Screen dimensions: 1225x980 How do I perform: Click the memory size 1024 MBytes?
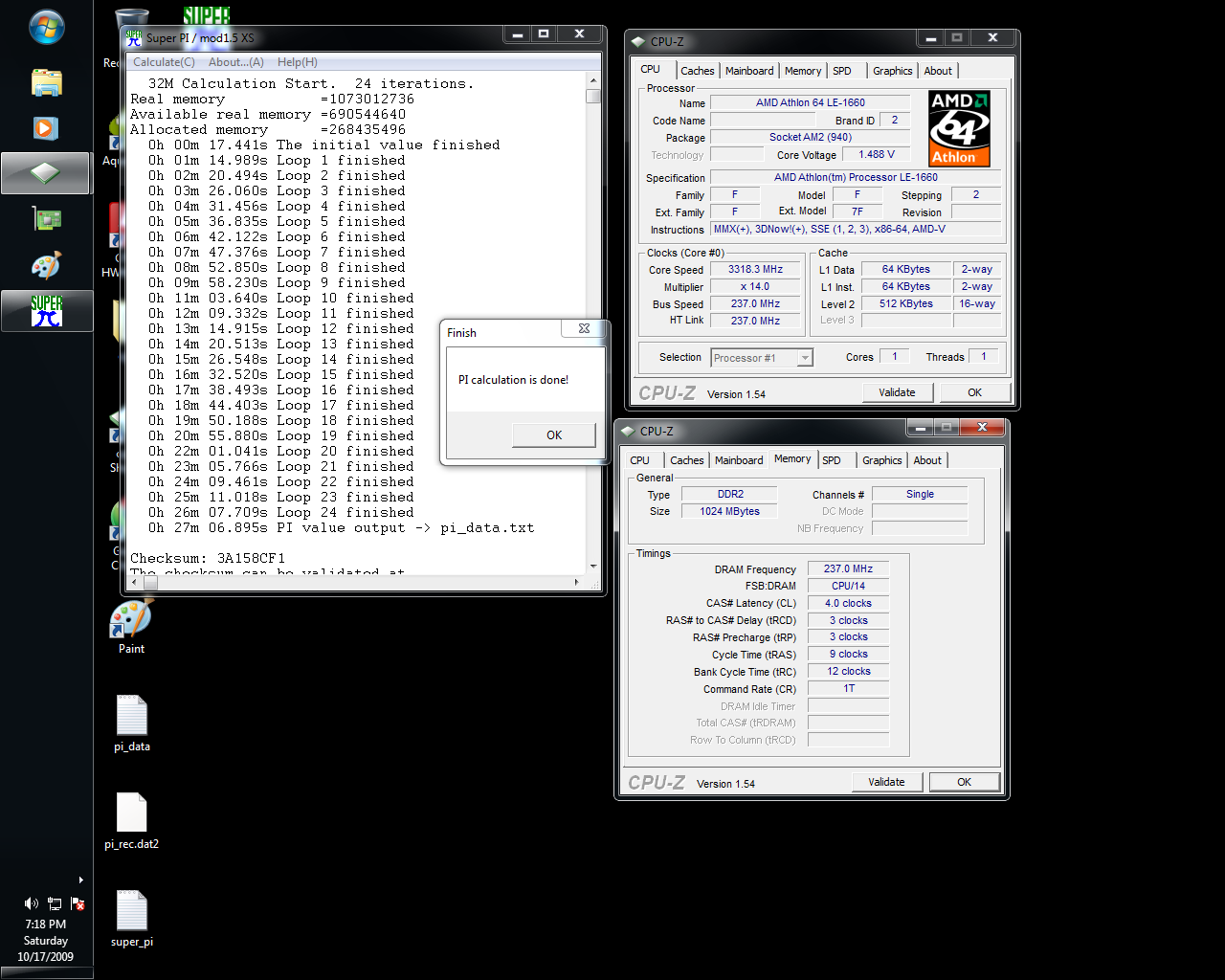click(x=731, y=512)
